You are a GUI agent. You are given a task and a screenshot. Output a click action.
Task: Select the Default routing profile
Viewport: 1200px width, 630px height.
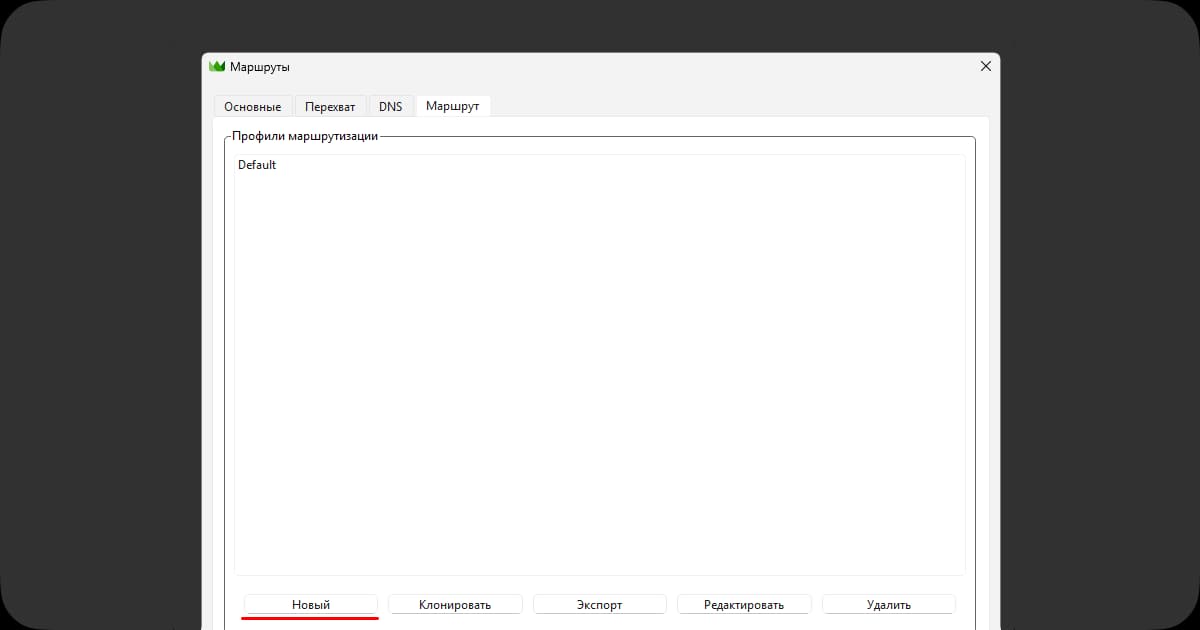coord(257,165)
